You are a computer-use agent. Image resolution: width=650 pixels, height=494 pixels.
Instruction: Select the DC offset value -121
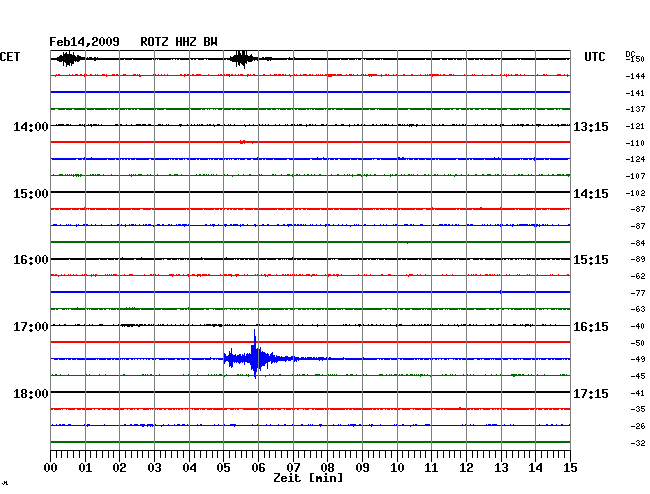point(635,126)
